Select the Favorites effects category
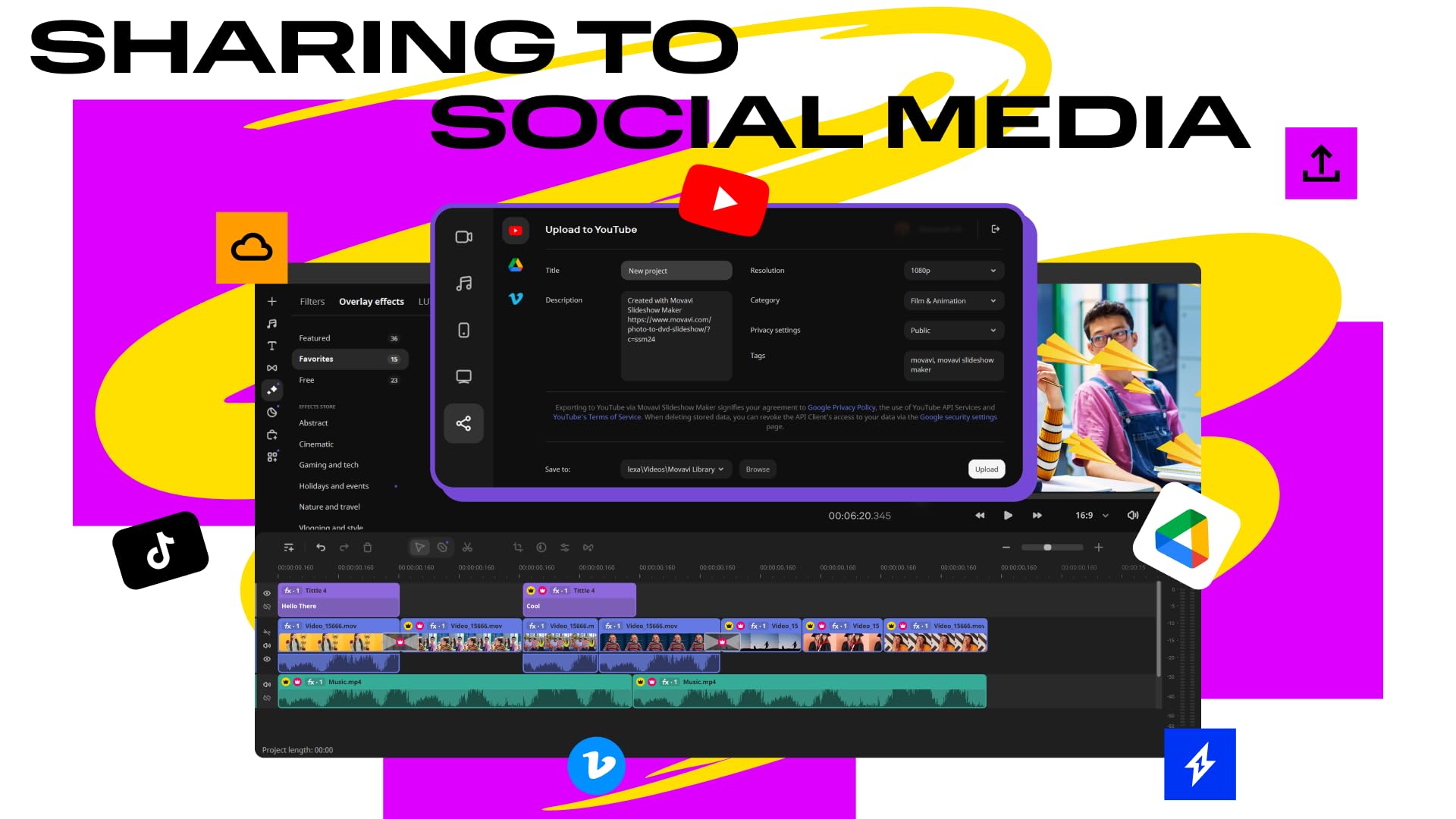Viewport: 1456px width, 819px height. click(350, 359)
